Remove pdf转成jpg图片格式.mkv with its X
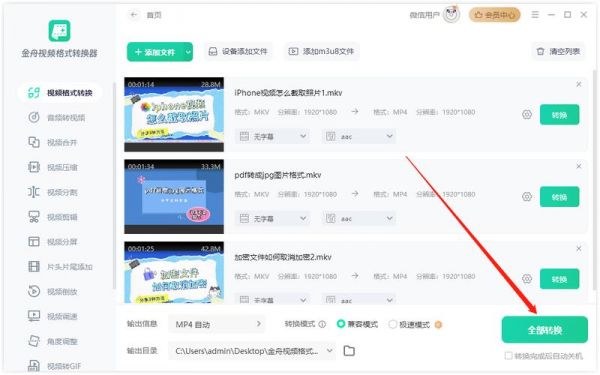Image resolution: width=600 pixels, height=375 pixels. (x=579, y=166)
